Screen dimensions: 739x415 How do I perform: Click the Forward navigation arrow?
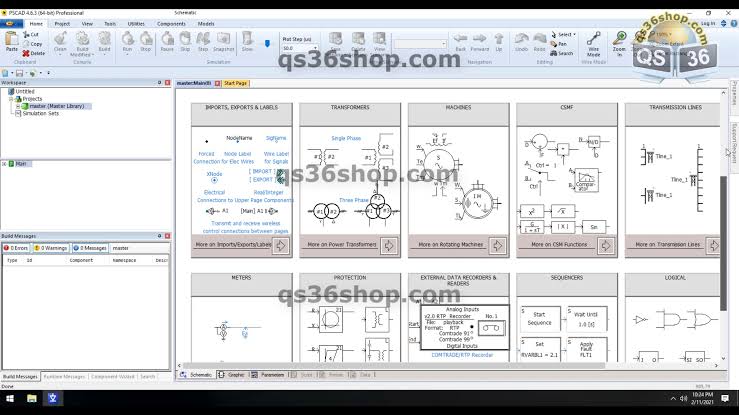(x=479, y=39)
